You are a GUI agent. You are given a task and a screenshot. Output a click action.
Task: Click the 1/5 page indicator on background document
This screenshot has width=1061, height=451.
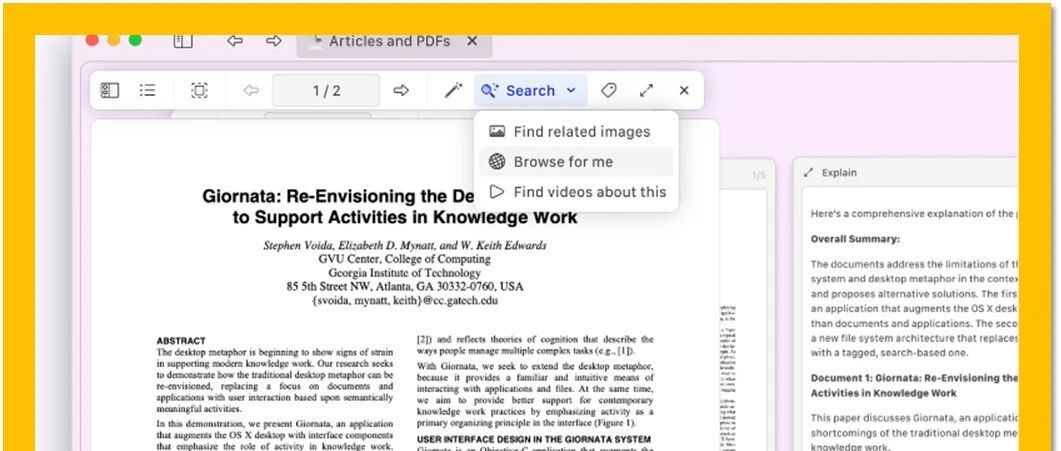point(759,176)
